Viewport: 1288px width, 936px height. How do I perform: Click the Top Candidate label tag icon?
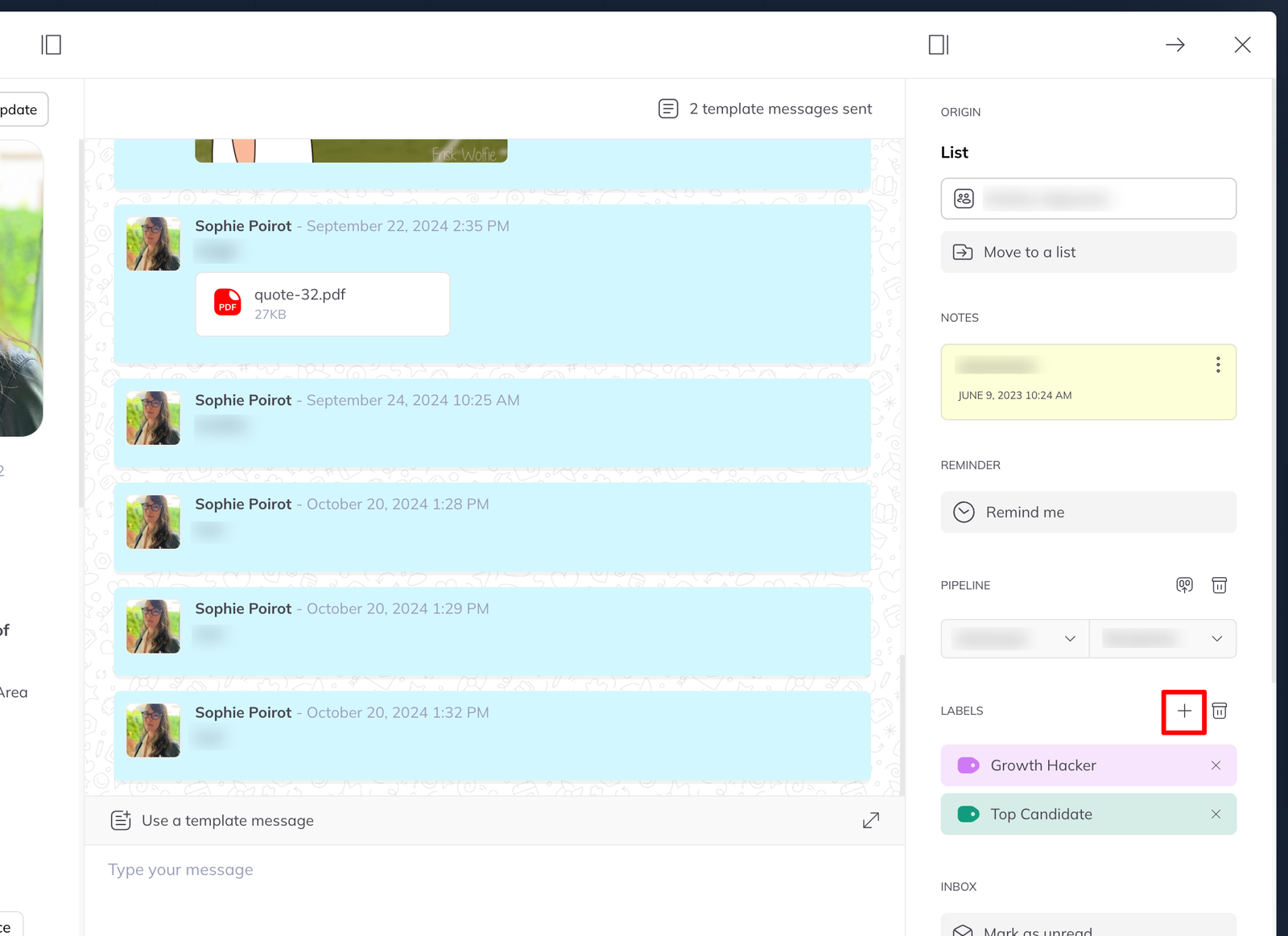pos(968,814)
